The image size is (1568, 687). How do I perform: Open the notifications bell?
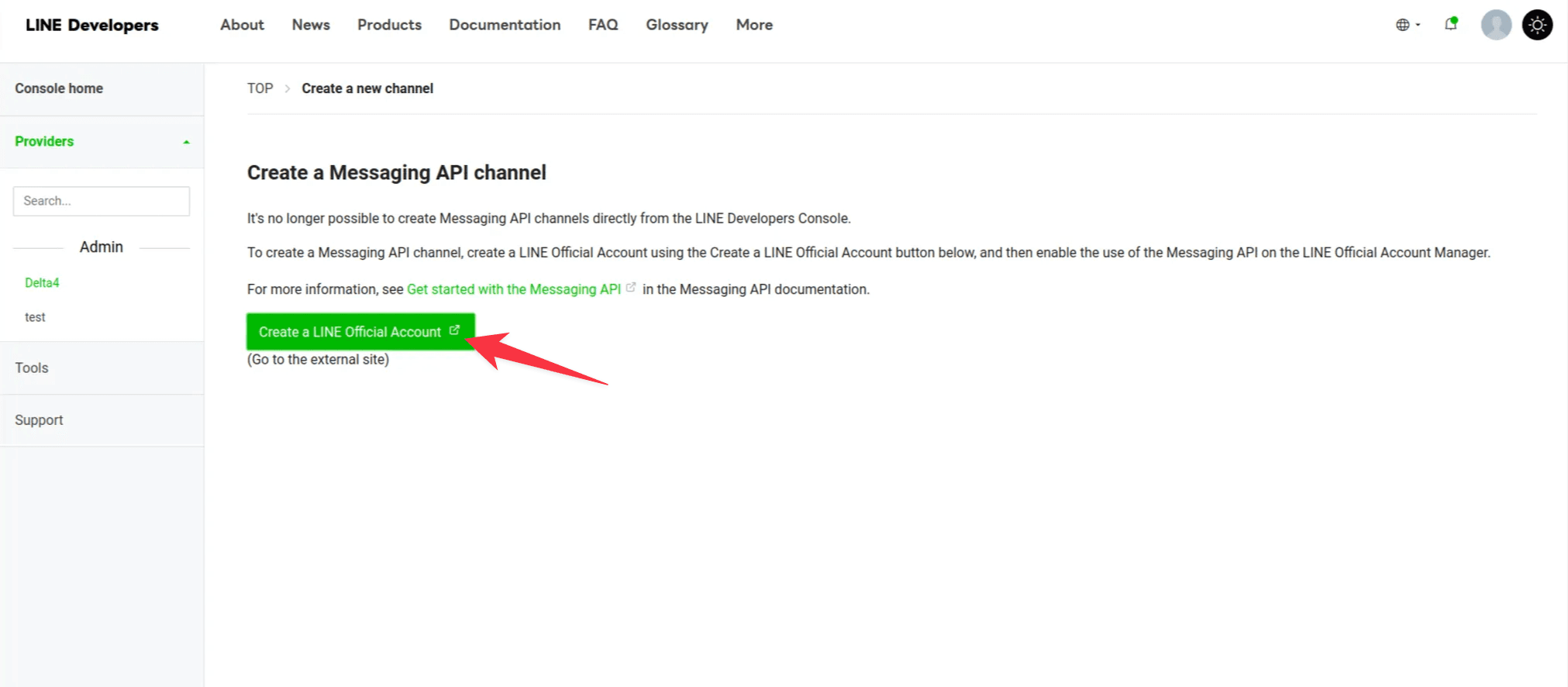point(1451,25)
